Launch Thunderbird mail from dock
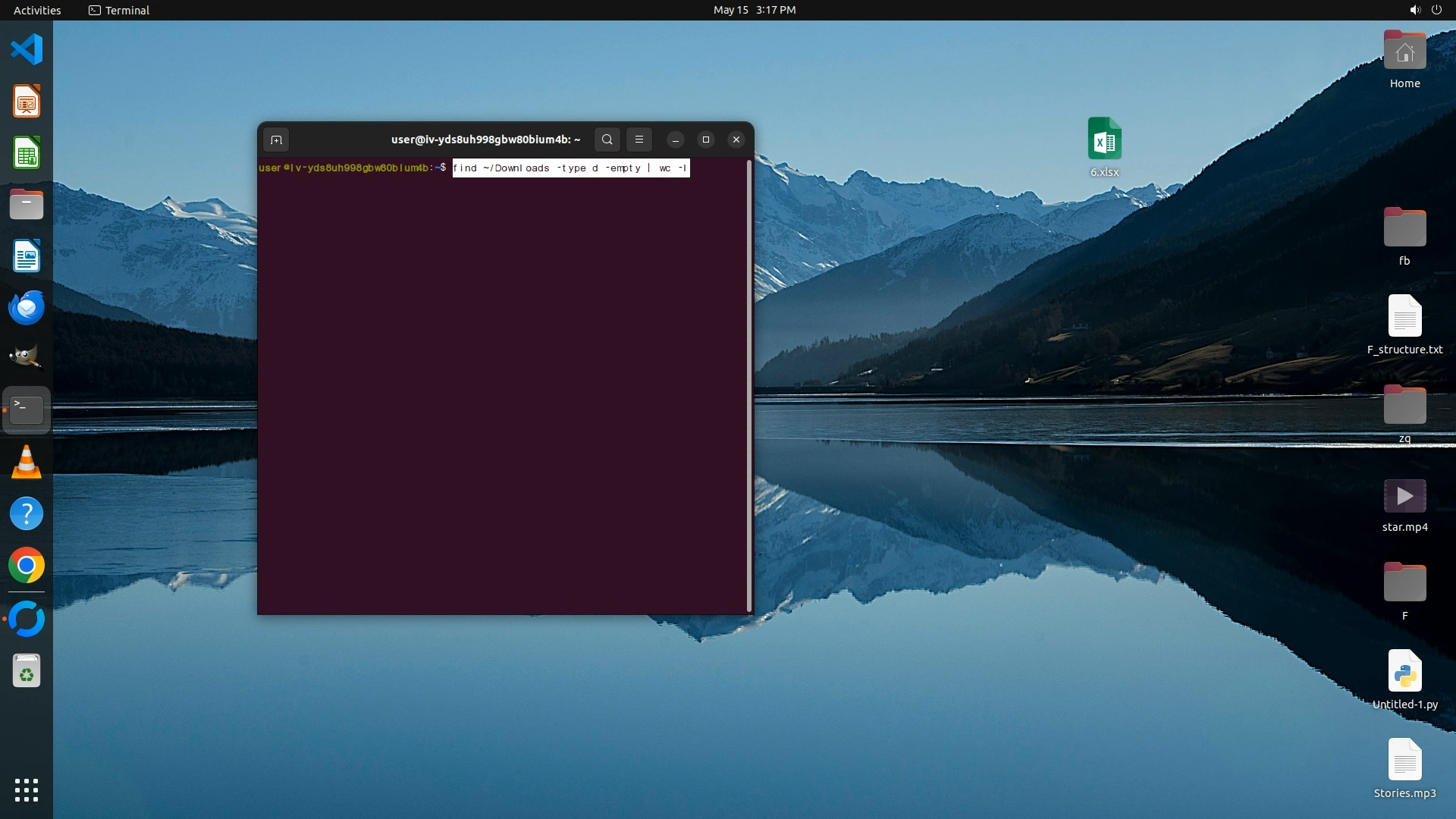 click(27, 308)
